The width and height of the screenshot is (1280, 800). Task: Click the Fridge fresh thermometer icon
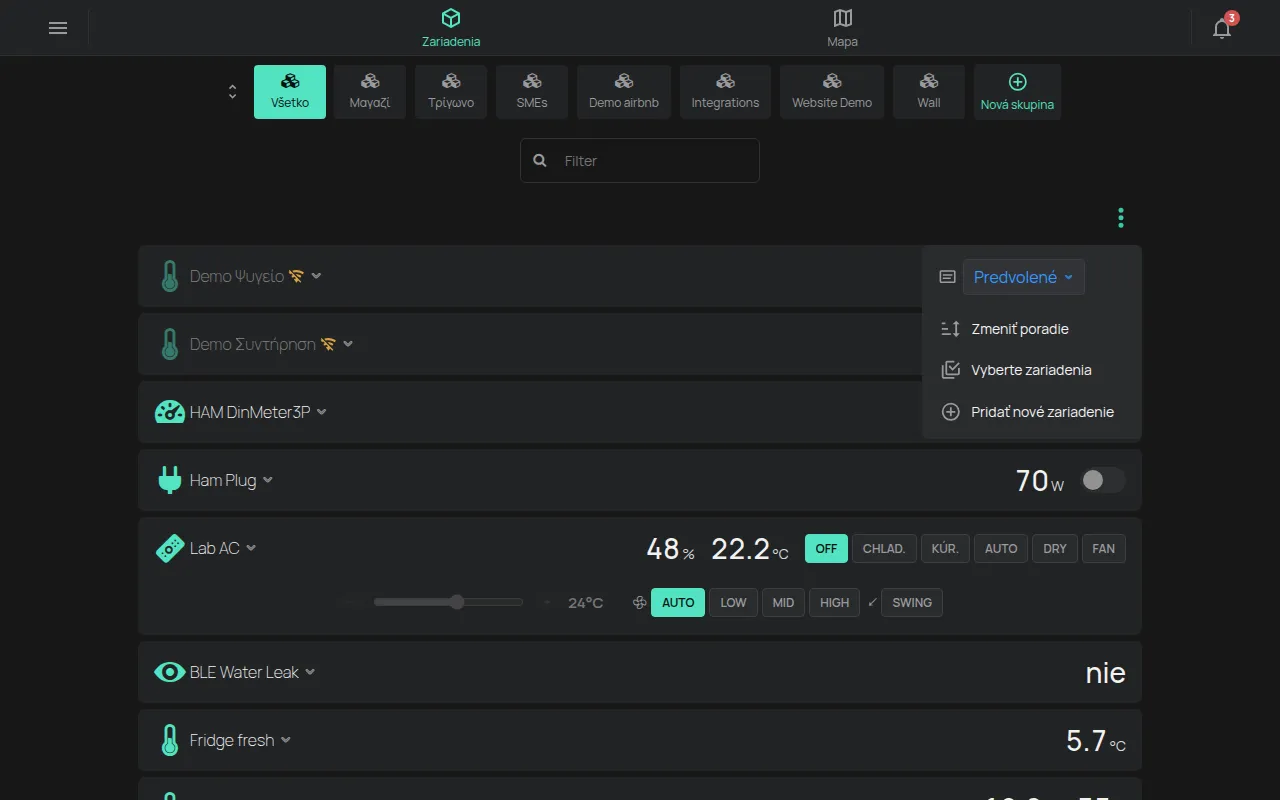(x=170, y=740)
